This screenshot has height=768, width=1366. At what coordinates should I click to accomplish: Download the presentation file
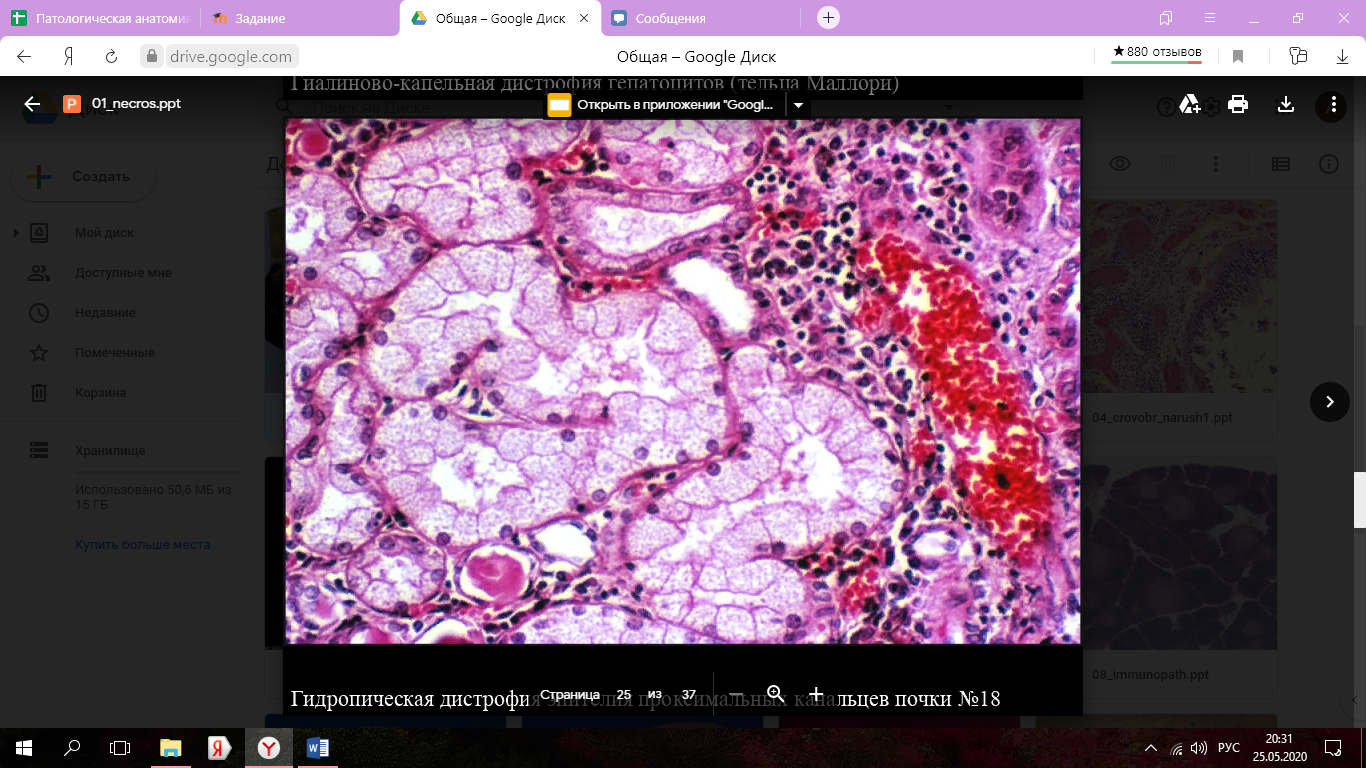[1286, 104]
